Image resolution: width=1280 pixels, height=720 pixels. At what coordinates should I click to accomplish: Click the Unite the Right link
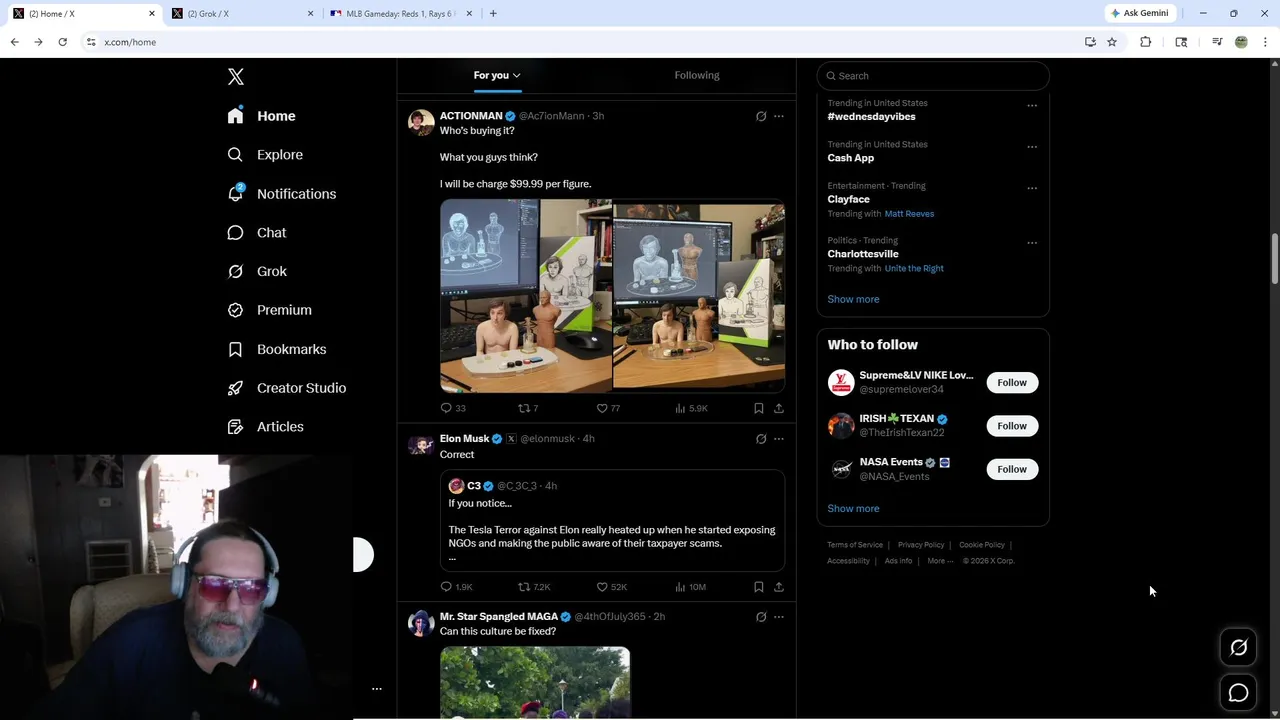(x=914, y=269)
